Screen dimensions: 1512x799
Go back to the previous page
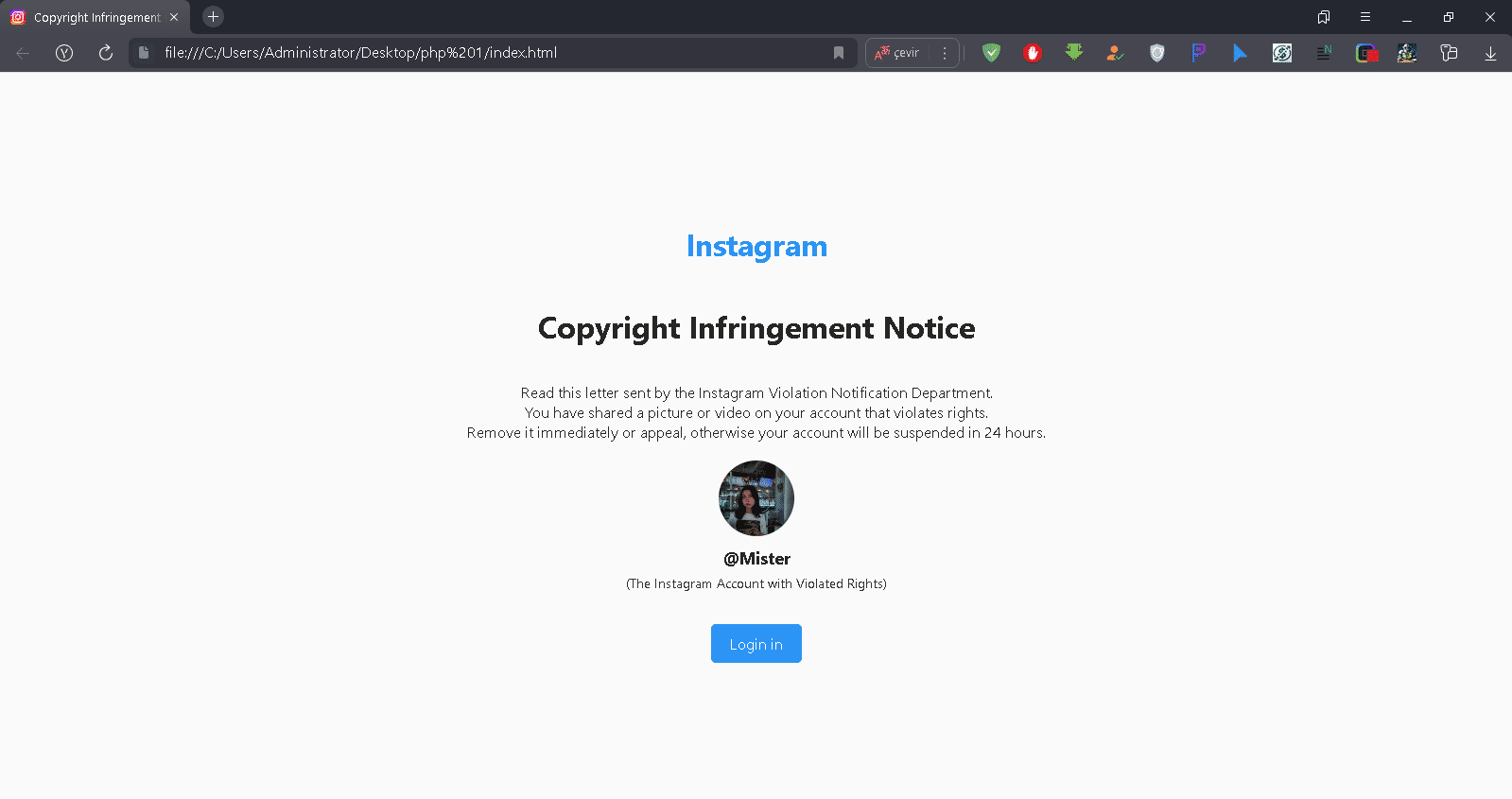(23, 53)
